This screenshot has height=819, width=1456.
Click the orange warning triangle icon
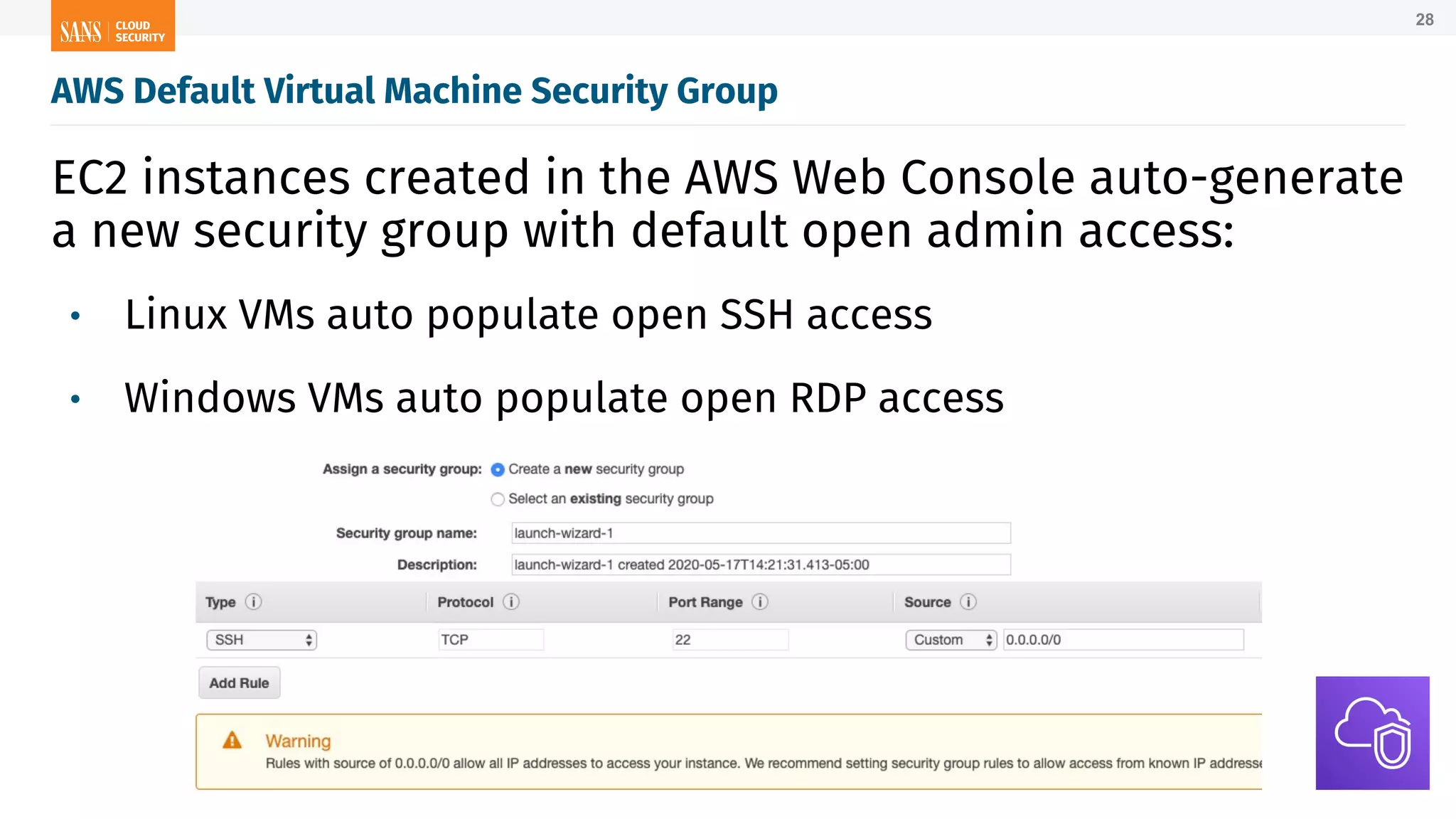pyautogui.click(x=232, y=741)
